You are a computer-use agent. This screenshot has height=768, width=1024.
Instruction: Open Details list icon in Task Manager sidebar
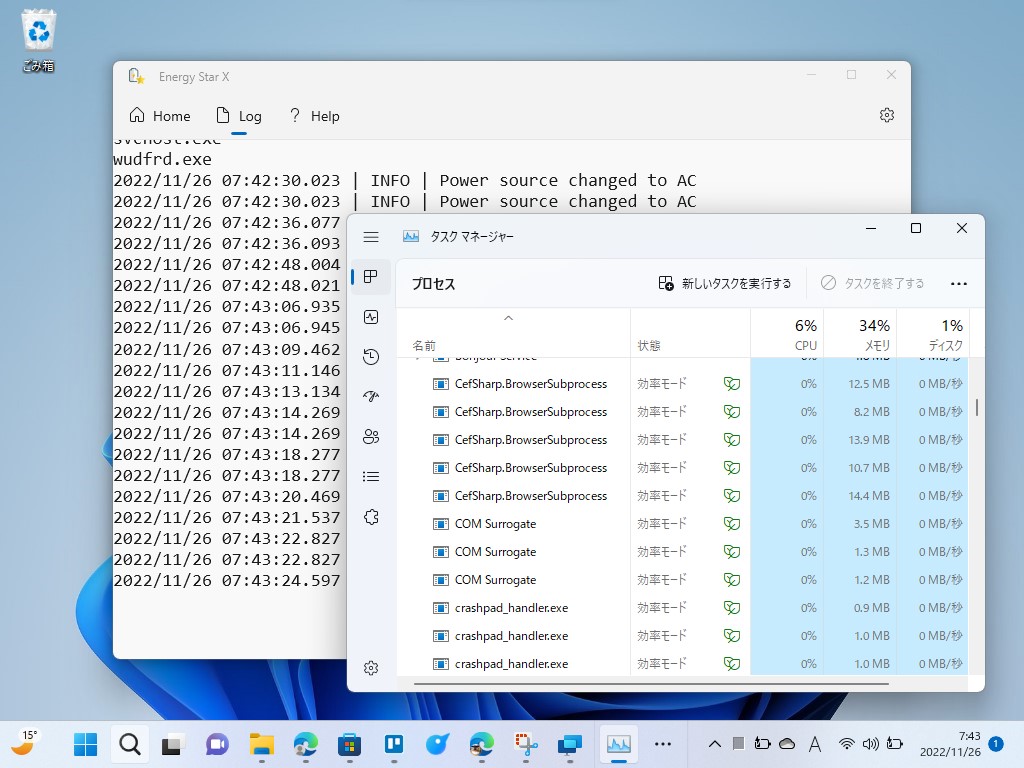click(x=370, y=477)
